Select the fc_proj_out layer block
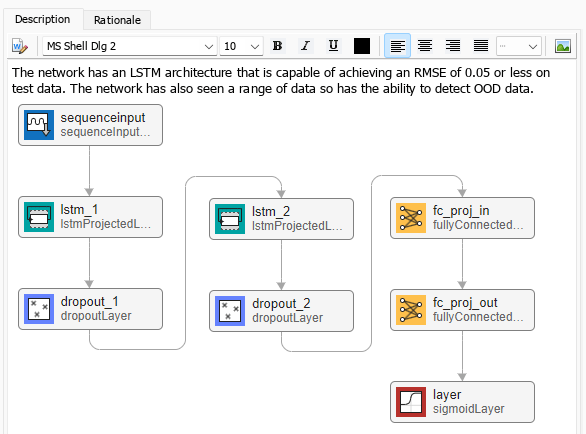 (462, 310)
